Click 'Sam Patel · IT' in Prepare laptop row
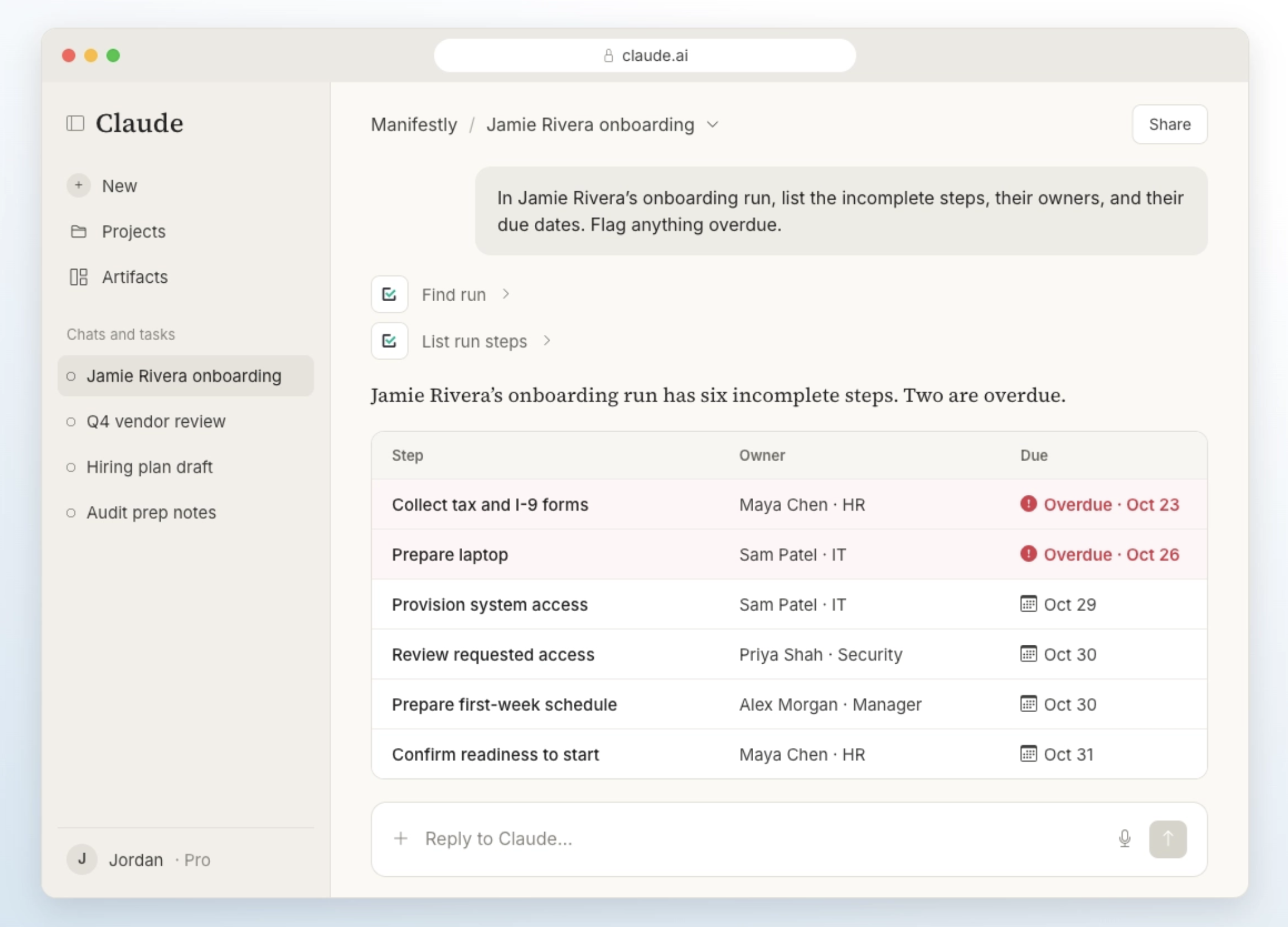 point(792,555)
